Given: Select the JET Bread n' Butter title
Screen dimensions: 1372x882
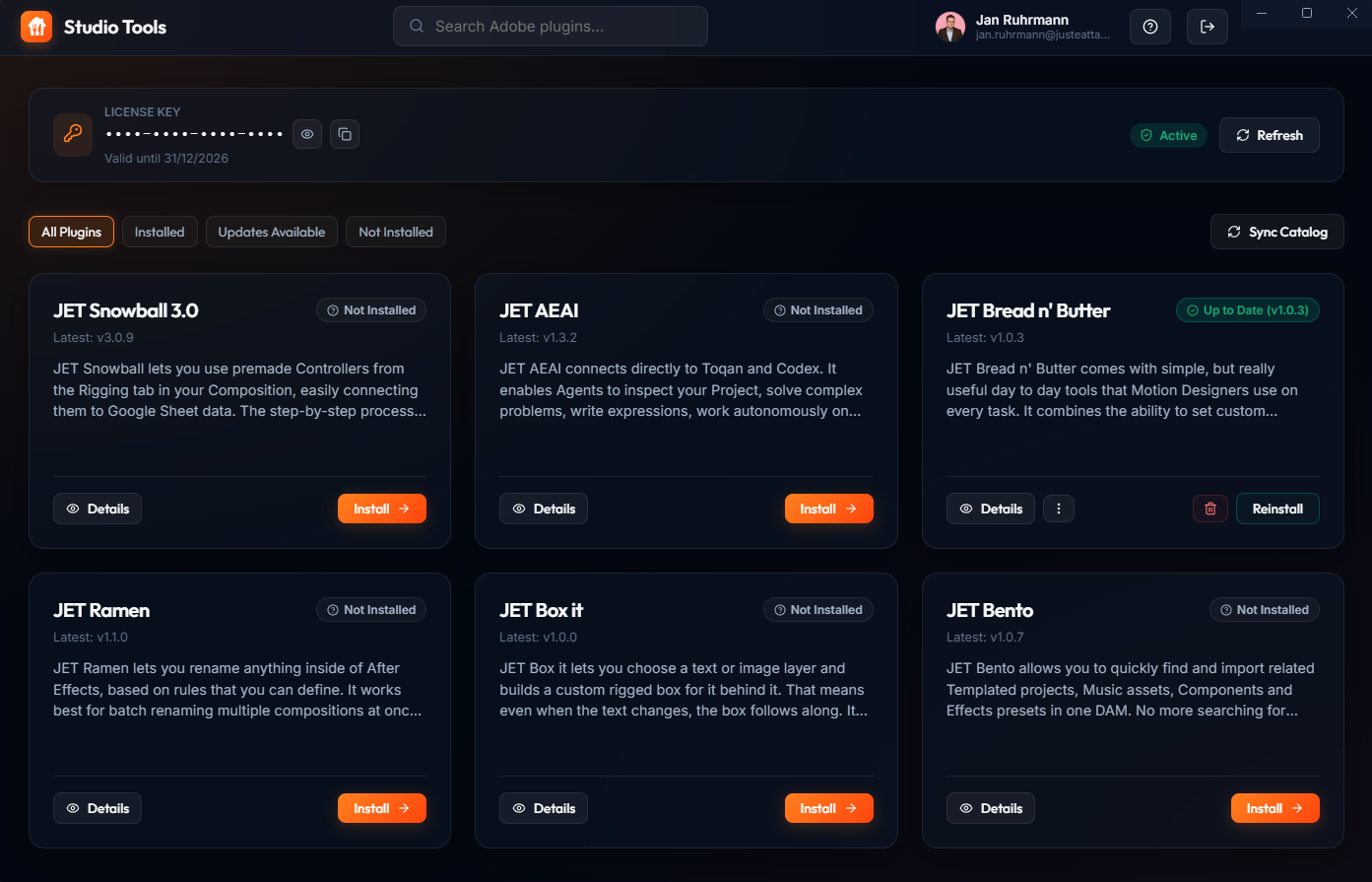Looking at the screenshot, I should 1028,310.
